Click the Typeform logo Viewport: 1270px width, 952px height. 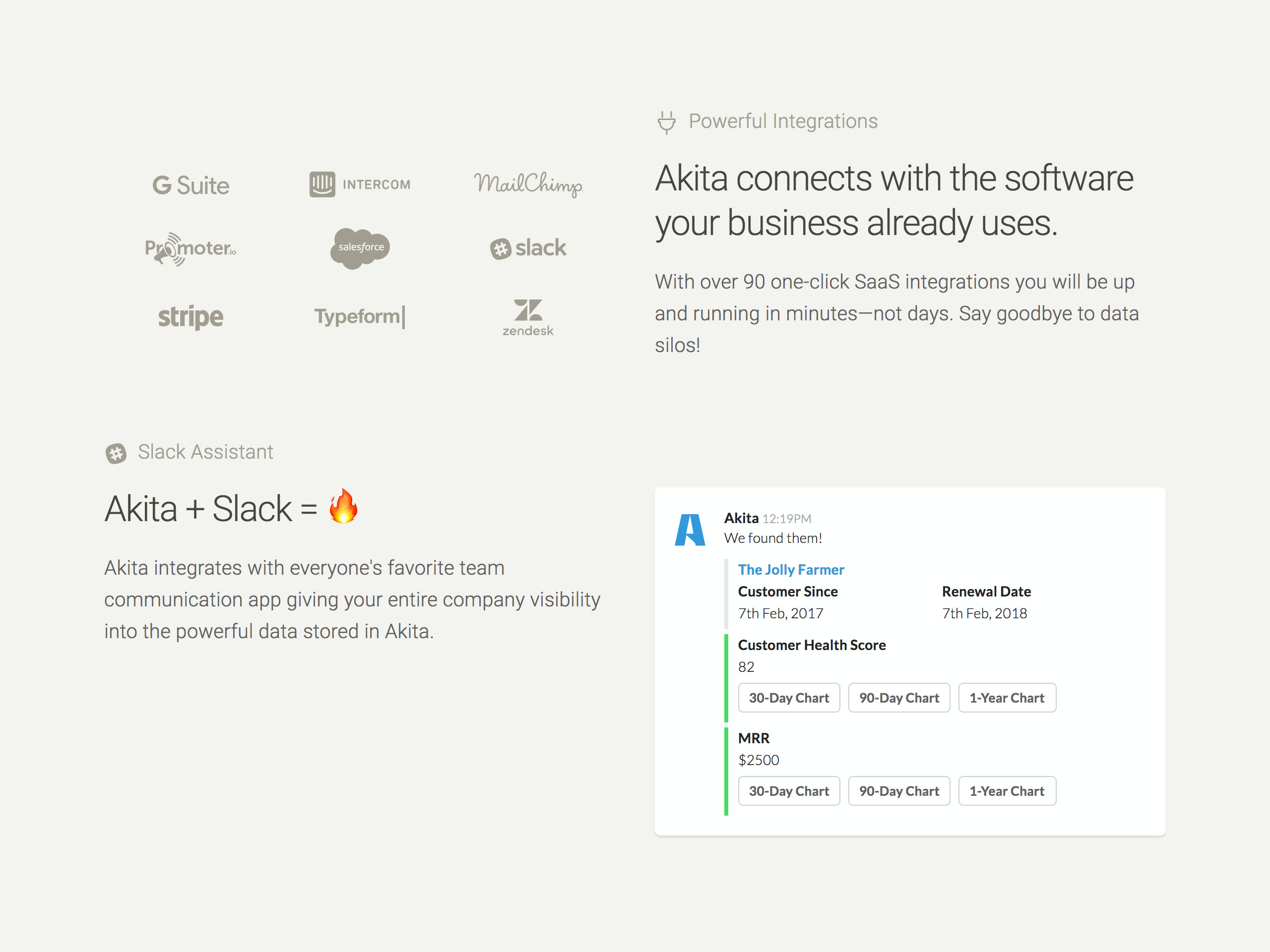[360, 316]
